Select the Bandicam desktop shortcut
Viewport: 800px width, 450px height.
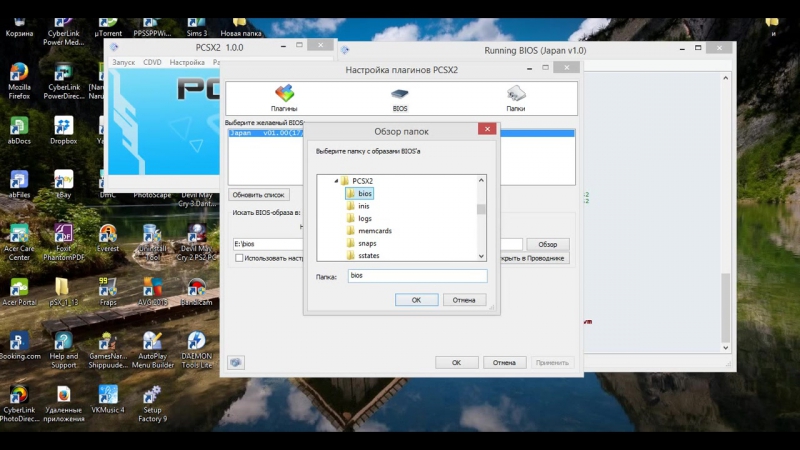[x=196, y=290]
